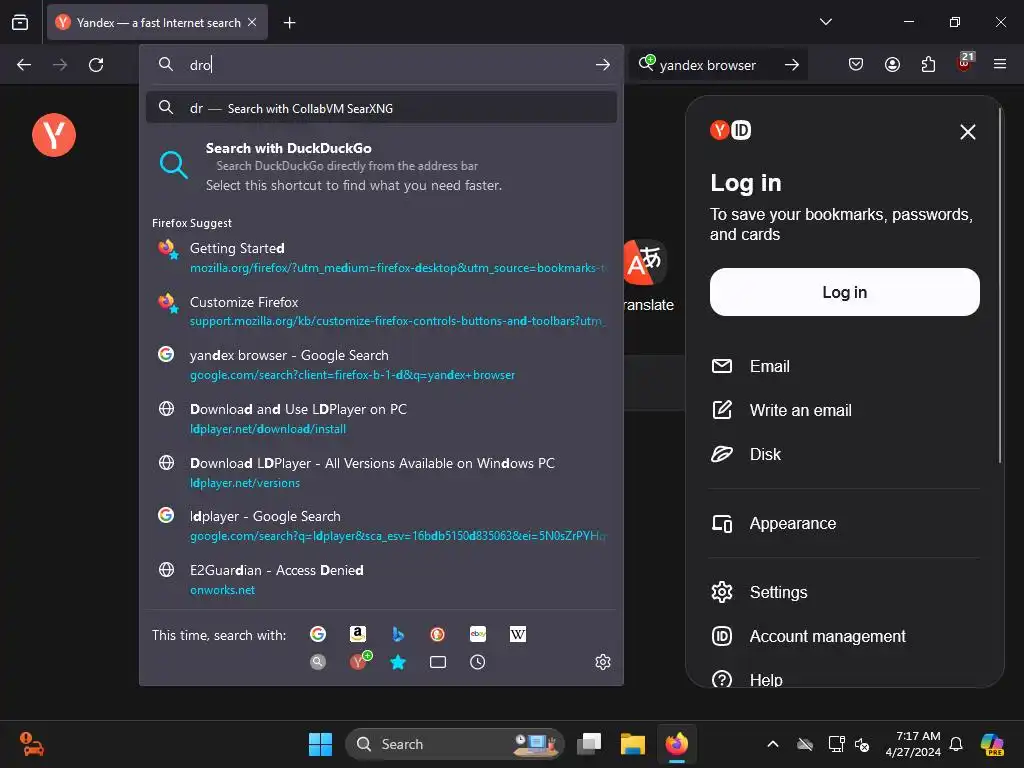Search bookmarks using the star icon

click(x=398, y=662)
